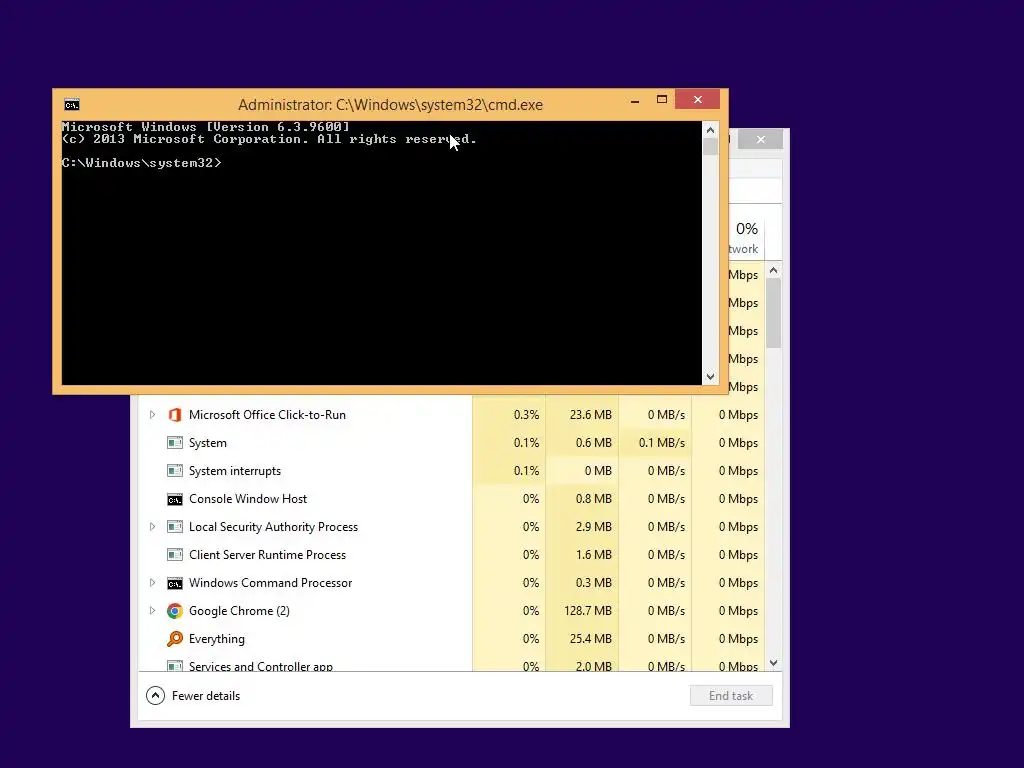Click the Everything search app icon

tap(174, 639)
